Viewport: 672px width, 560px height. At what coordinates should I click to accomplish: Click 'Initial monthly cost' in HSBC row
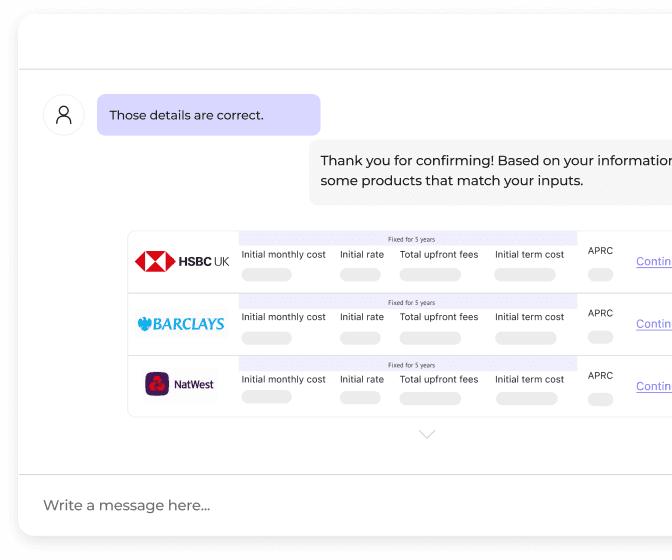283,255
